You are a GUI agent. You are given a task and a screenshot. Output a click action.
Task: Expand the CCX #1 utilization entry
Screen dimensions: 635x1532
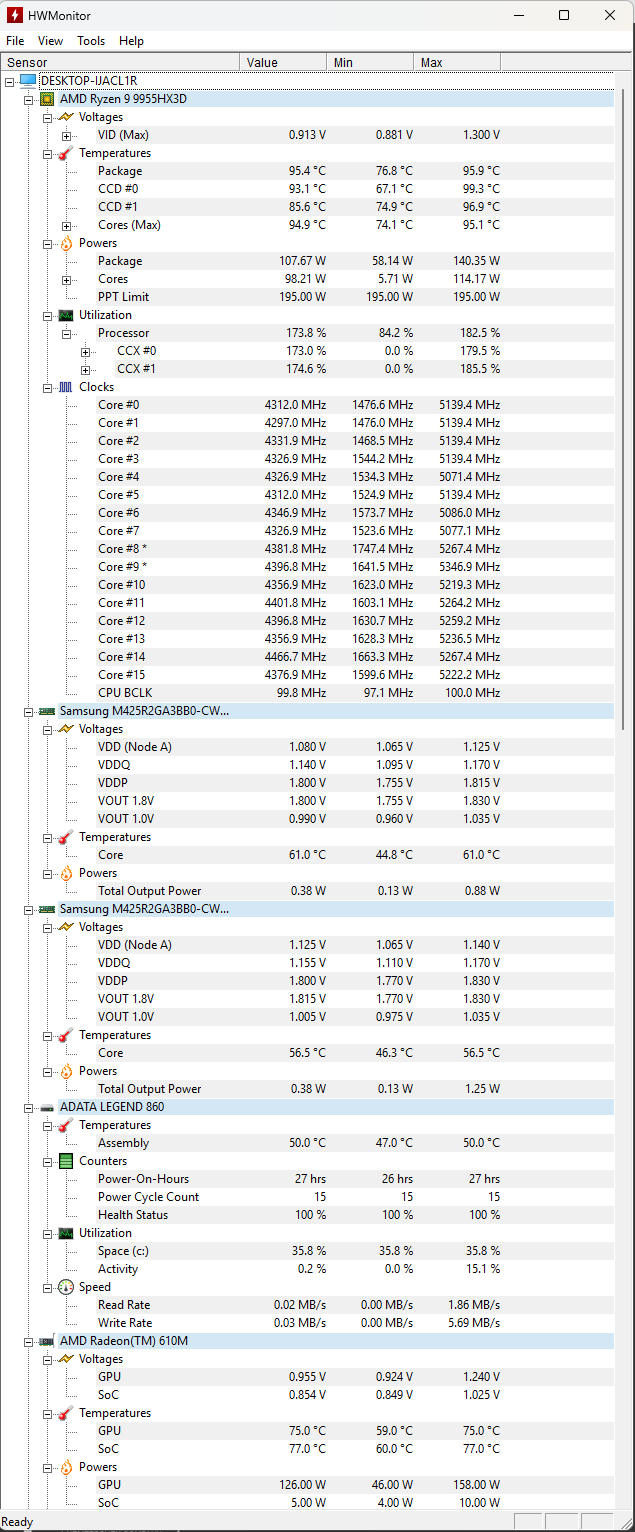pyautogui.click(x=86, y=369)
